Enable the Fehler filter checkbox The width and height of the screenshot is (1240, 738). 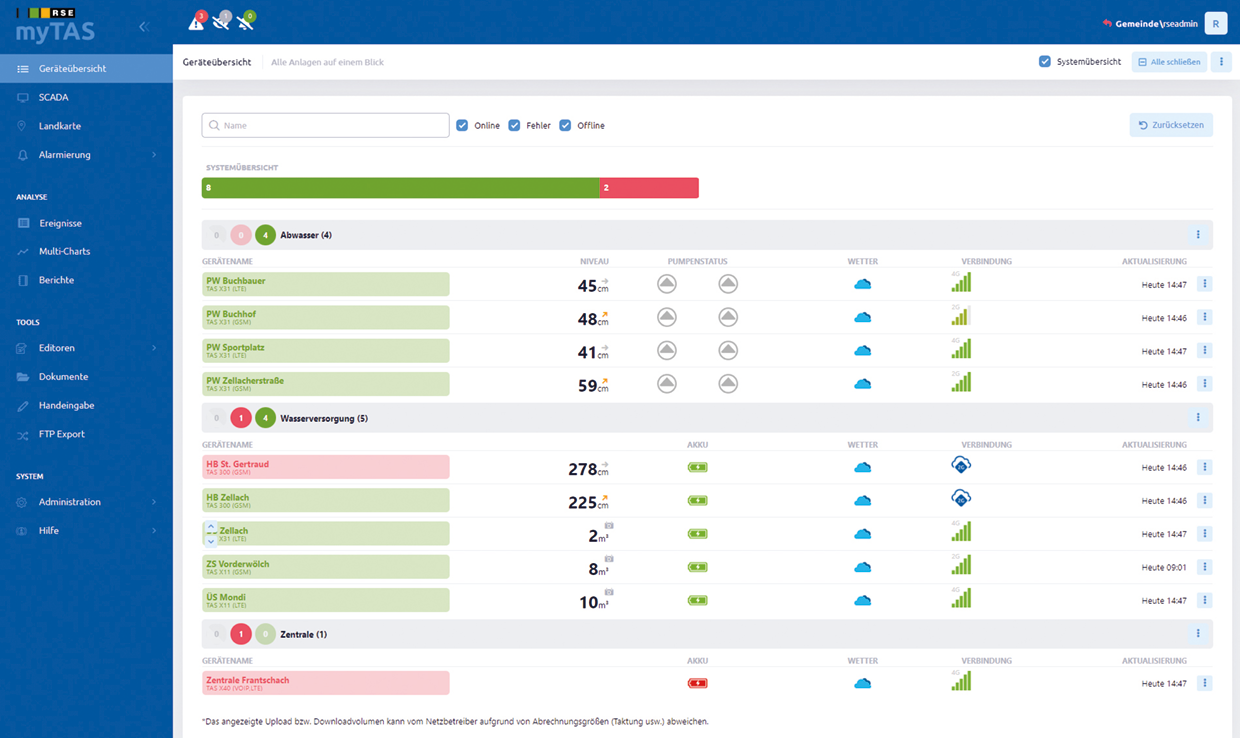pos(514,125)
